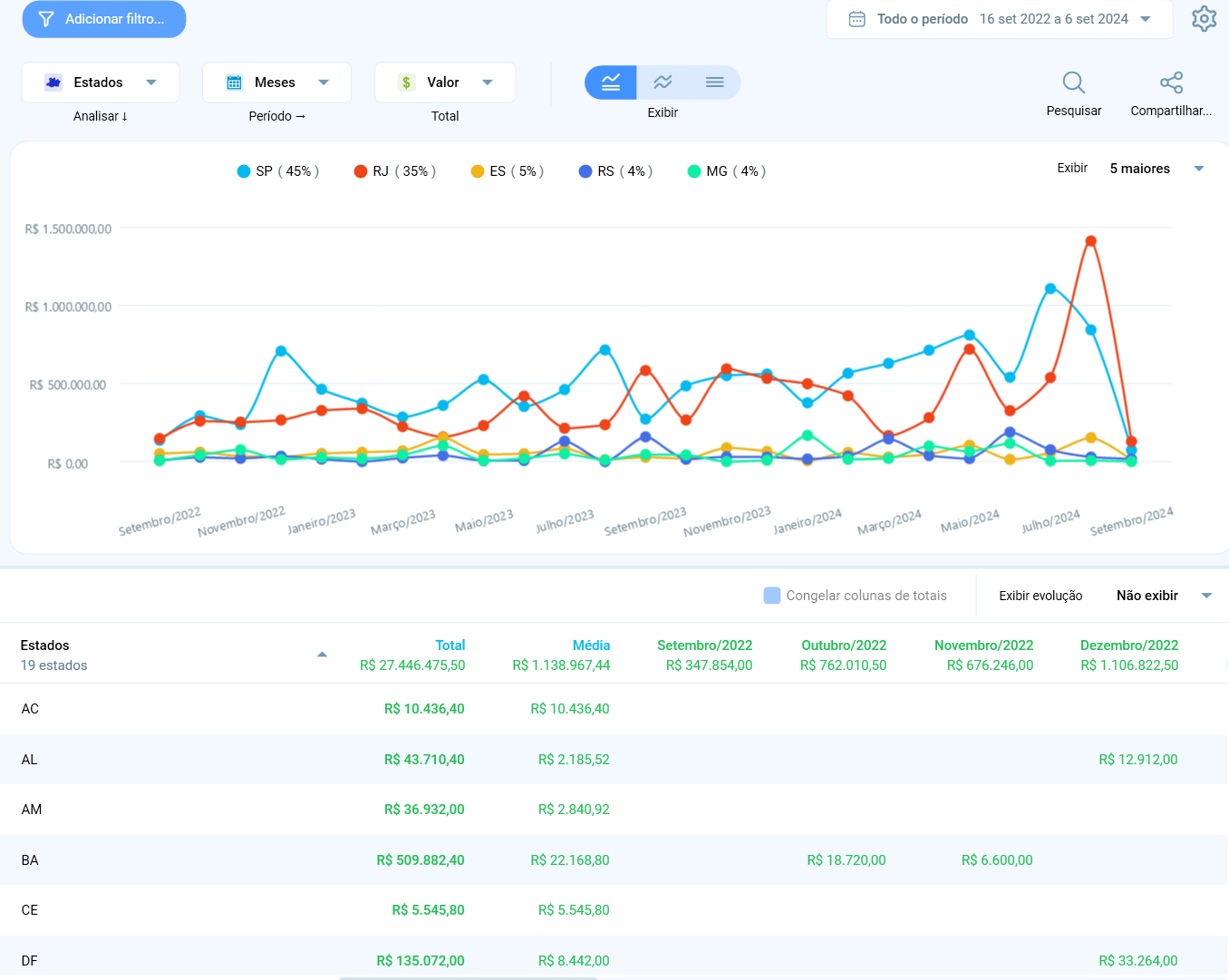Click the Outubro/2022 column header
The height and width of the screenshot is (980, 1229).
(844, 645)
